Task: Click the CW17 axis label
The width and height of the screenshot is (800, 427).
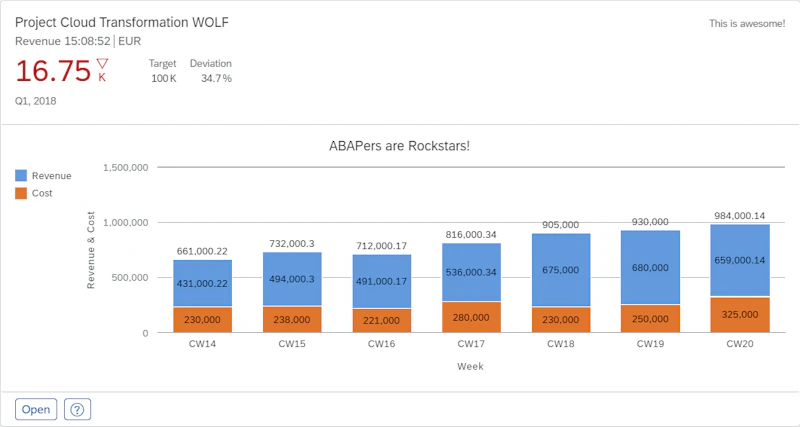Action: coord(471,344)
